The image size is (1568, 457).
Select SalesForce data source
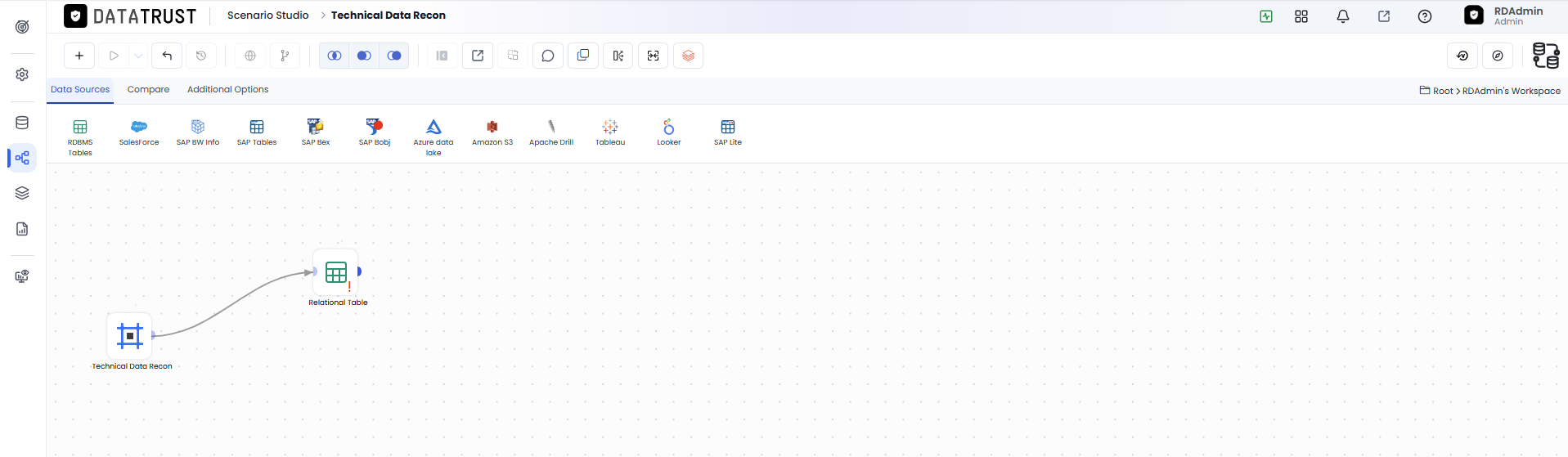[139, 132]
